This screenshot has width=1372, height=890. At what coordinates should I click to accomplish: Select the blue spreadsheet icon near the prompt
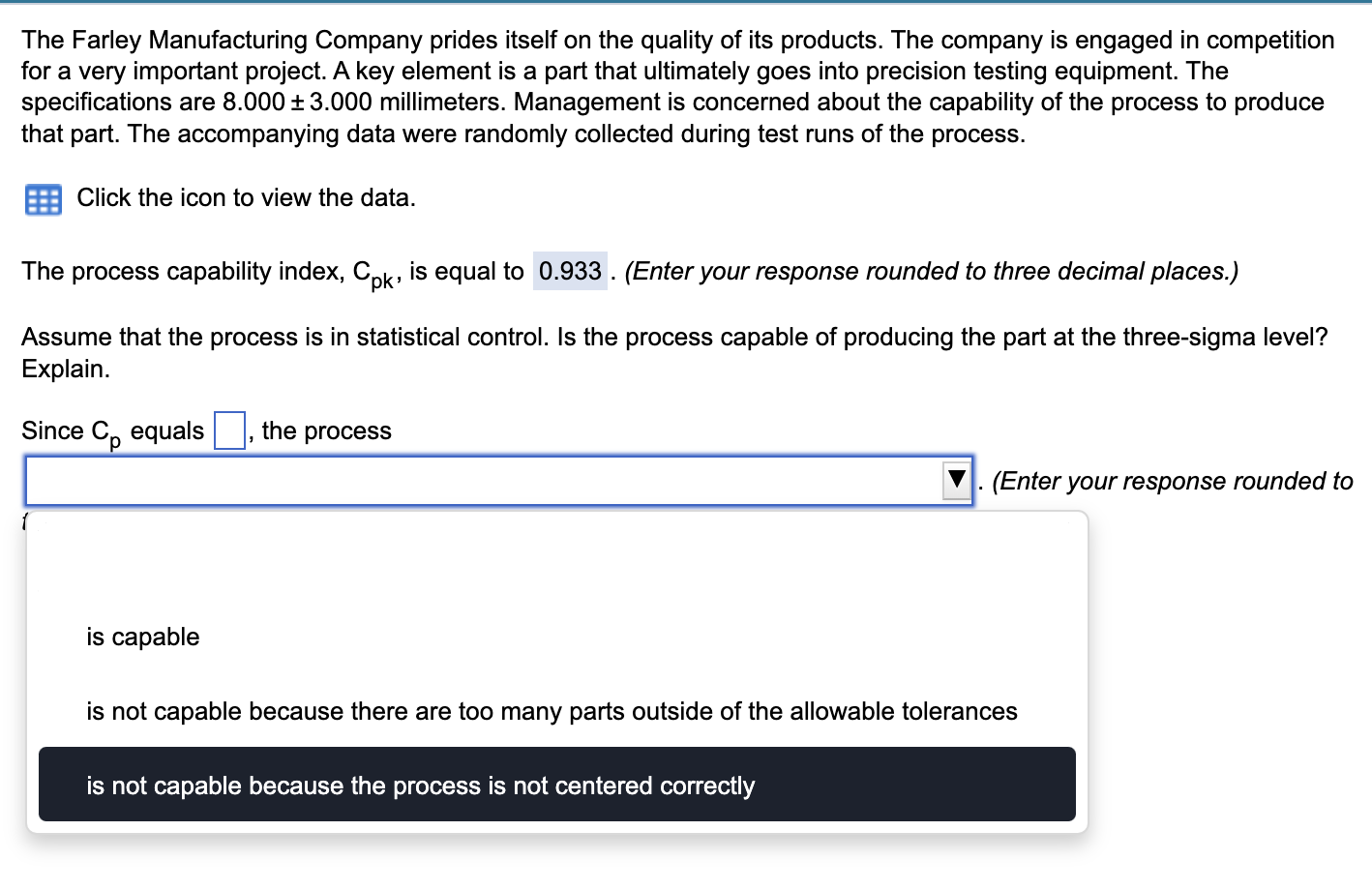coord(43,199)
